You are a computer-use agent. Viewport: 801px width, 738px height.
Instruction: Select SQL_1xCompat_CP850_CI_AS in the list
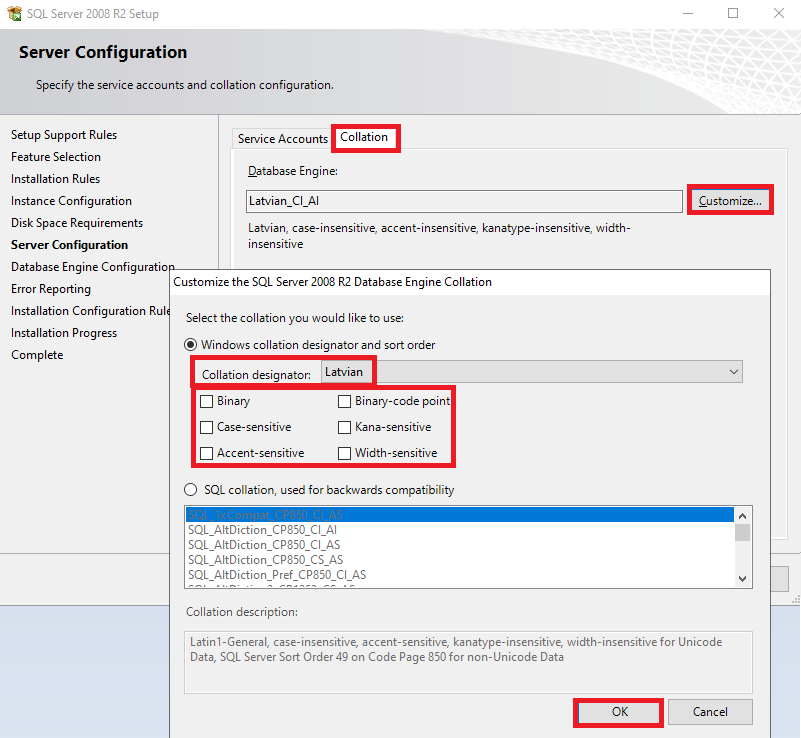click(460, 515)
